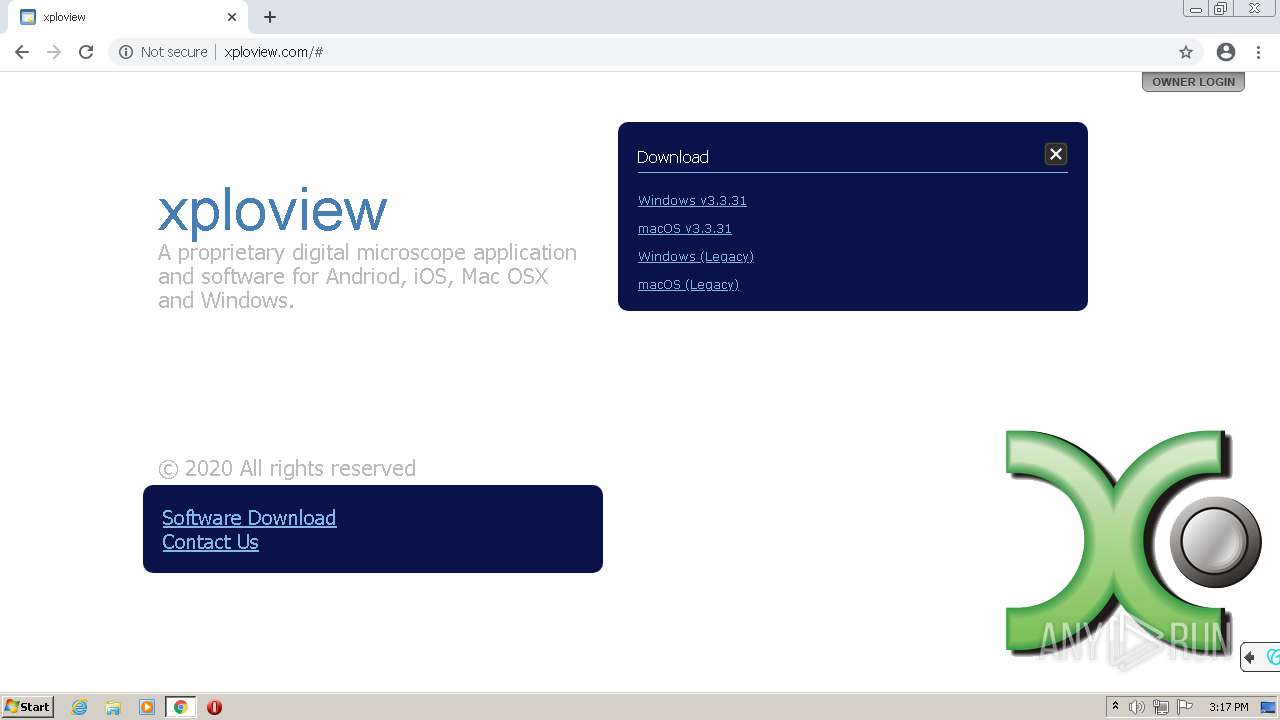The image size is (1280, 720).
Task: Download macOS v3.3.31
Action: 685,229
